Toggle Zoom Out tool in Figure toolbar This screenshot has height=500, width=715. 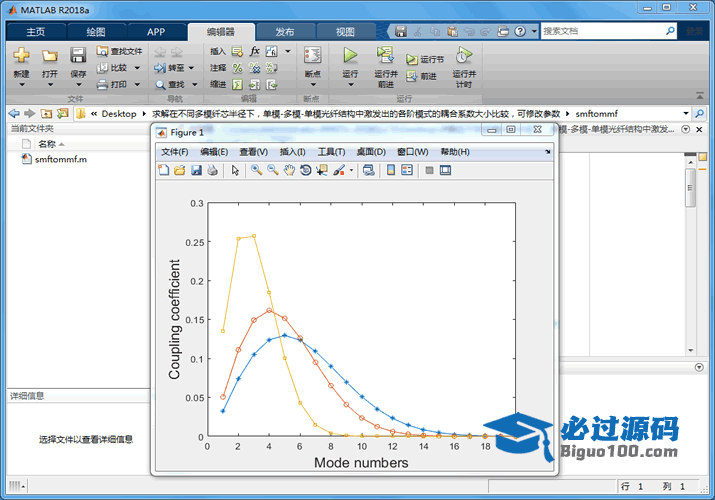coord(273,170)
